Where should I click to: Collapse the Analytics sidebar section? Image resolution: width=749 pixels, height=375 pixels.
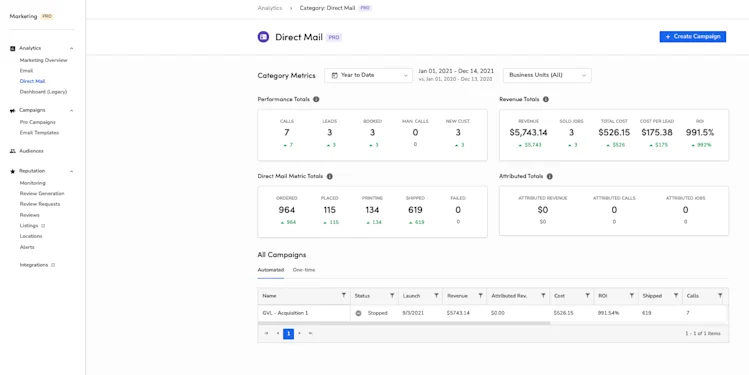click(72, 48)
